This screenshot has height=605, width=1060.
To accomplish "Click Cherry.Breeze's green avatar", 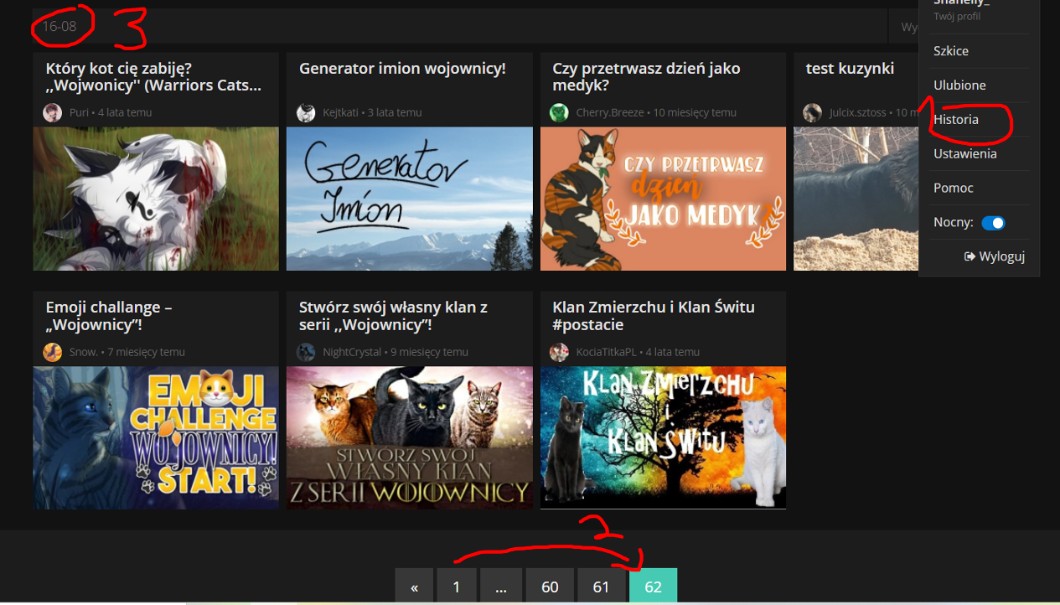I will tap(559, 113).
